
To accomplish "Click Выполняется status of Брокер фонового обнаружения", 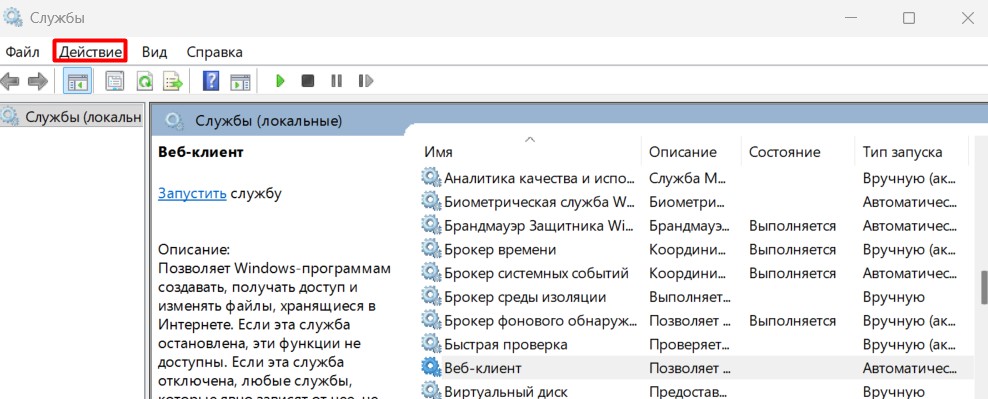I will 792,321.
